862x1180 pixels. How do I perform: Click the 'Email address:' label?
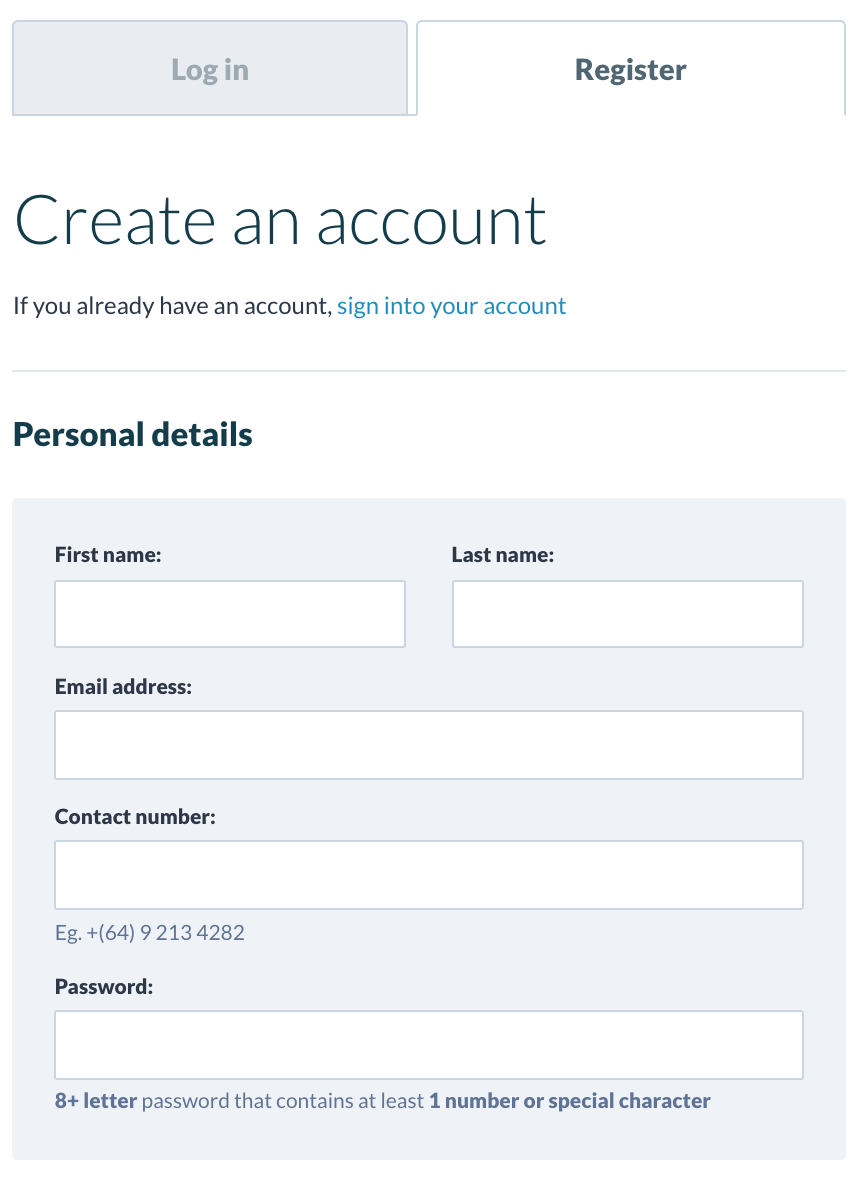coord(123,687)
